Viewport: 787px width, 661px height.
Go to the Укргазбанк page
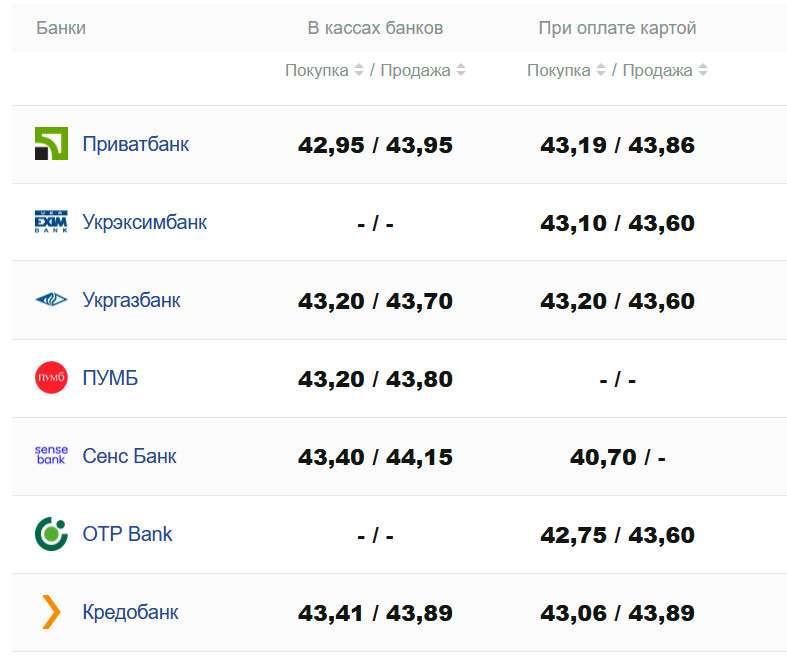coord(131,300)
